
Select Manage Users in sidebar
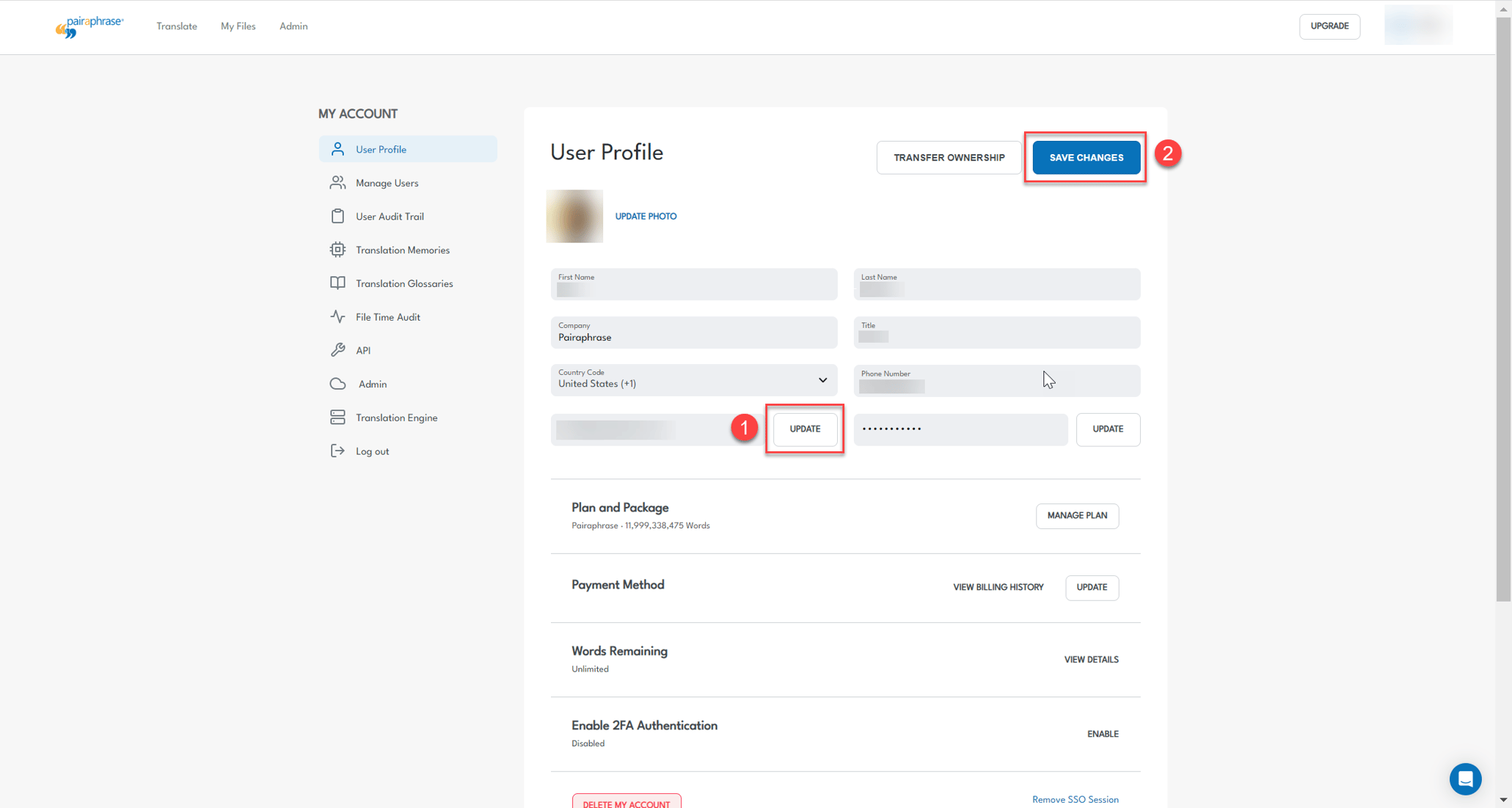[387, 183]
